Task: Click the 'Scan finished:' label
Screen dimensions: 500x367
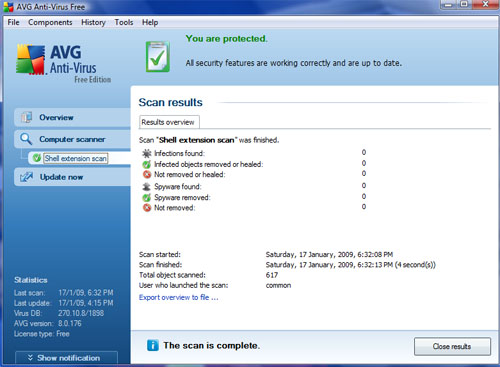Action: 160,265
